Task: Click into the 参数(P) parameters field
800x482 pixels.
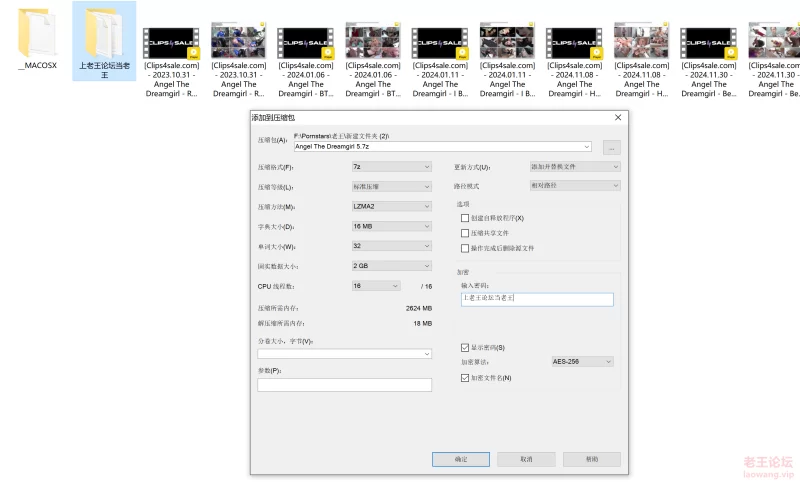Action: [344, 385]
